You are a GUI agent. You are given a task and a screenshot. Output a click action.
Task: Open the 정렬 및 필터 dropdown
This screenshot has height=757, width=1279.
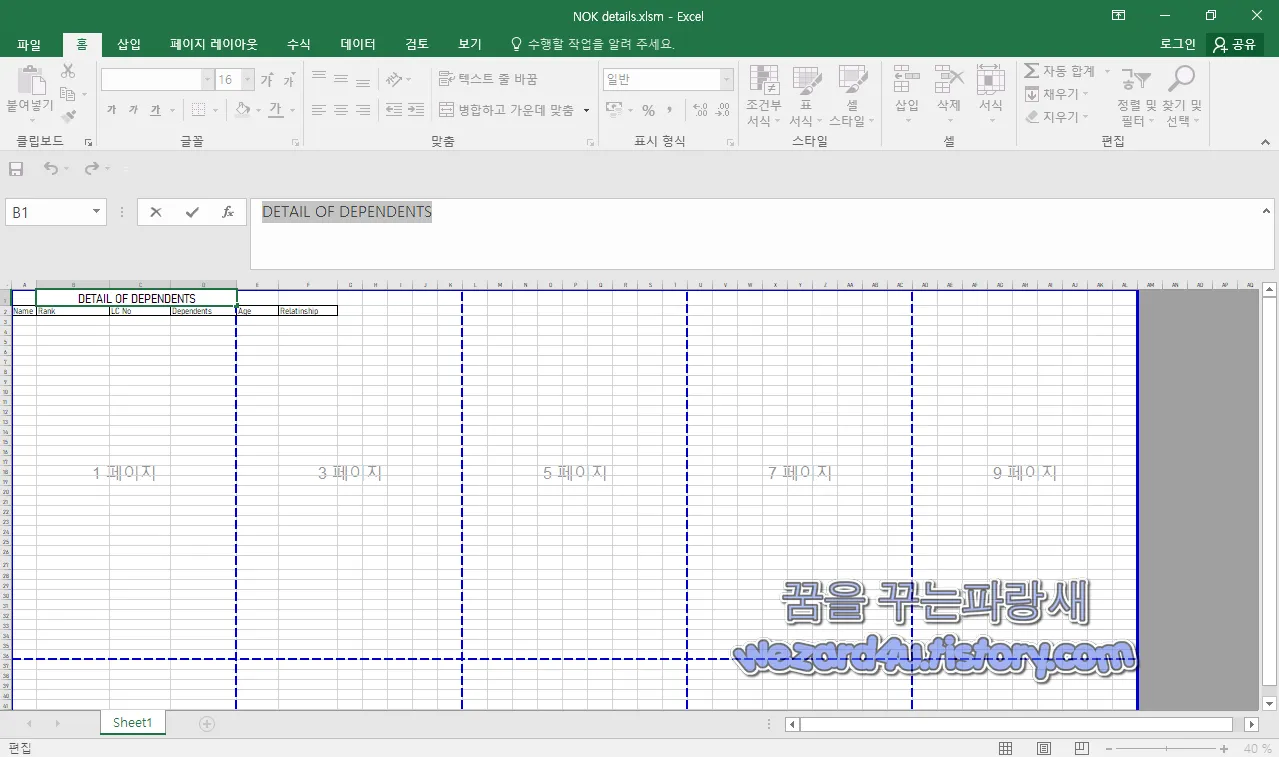pyautogui.click(x=1136, y=97)
